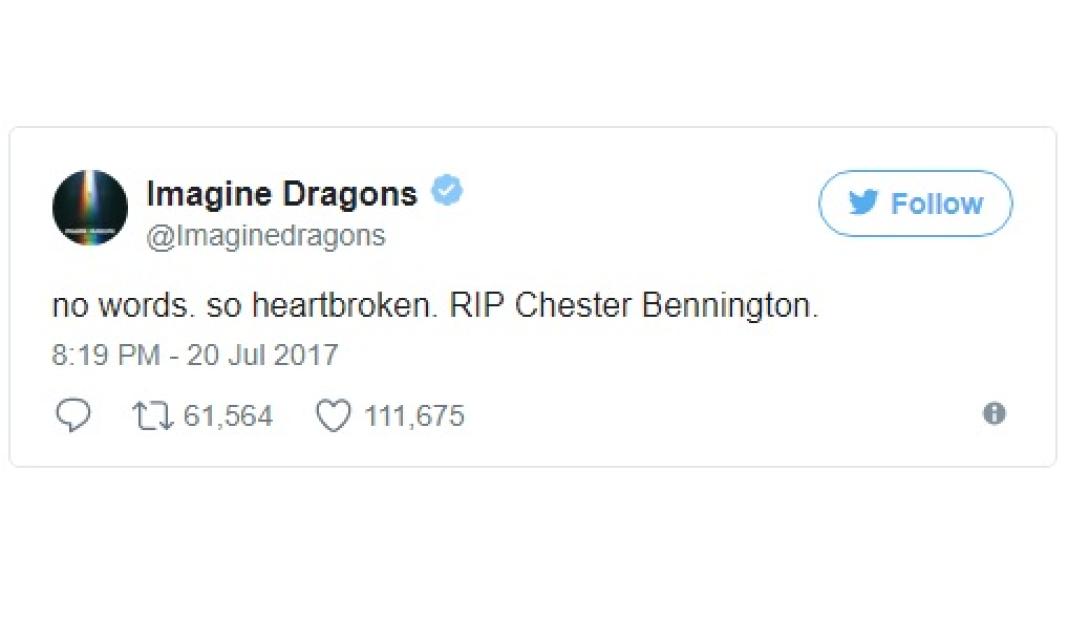Like the tweet with the heart icon
This screenshot has width=1067, height=621.
[x=333, y=416]
